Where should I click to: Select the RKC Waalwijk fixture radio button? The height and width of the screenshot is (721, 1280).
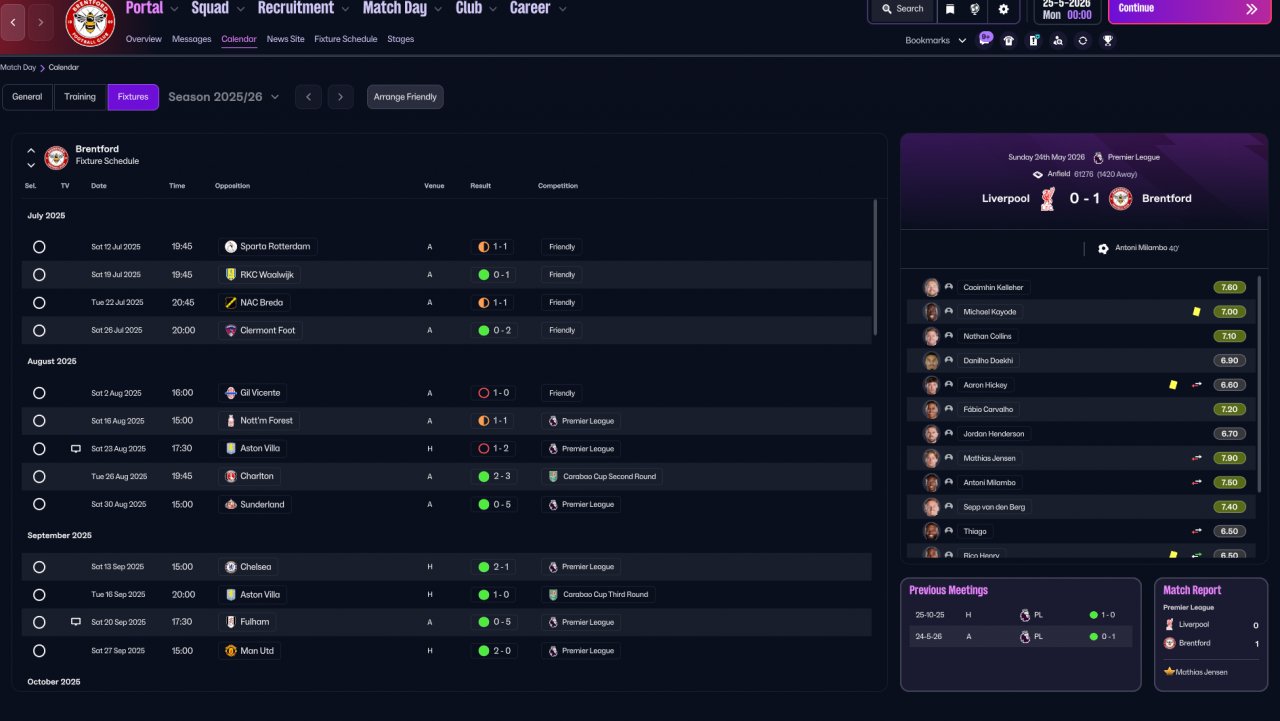click(x=39, y=275)
